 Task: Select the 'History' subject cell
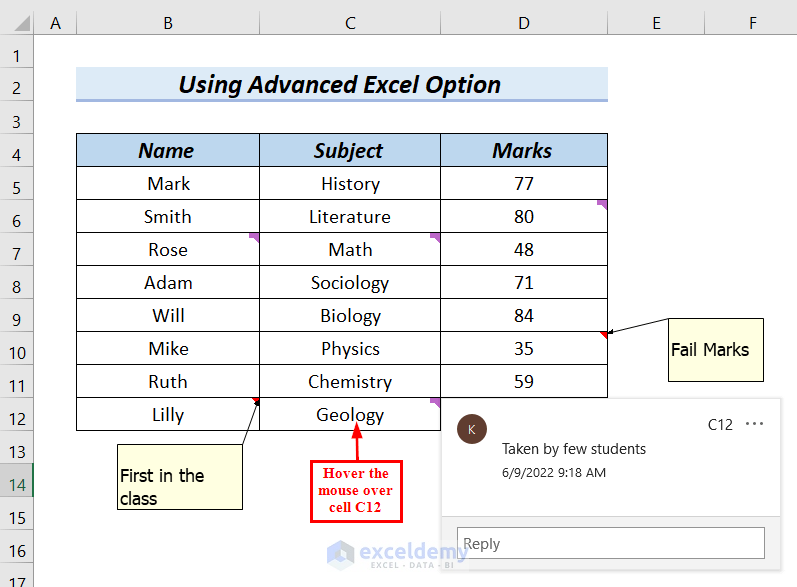pyautogui.click(x=350, y=183)
